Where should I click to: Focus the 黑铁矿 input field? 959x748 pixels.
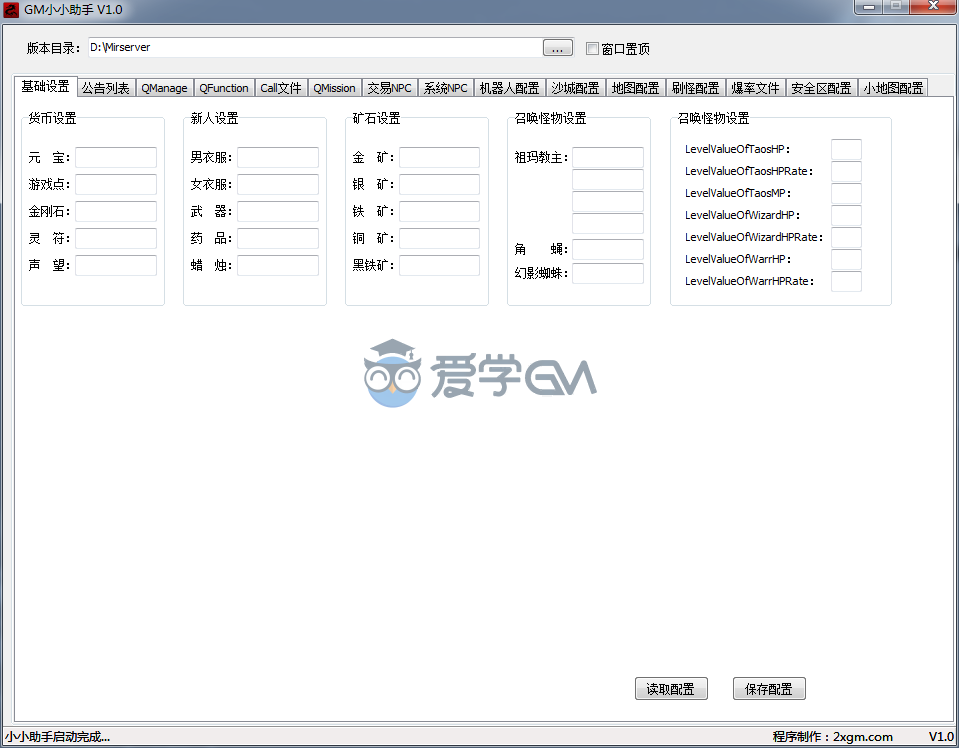(x=439, y=265)
